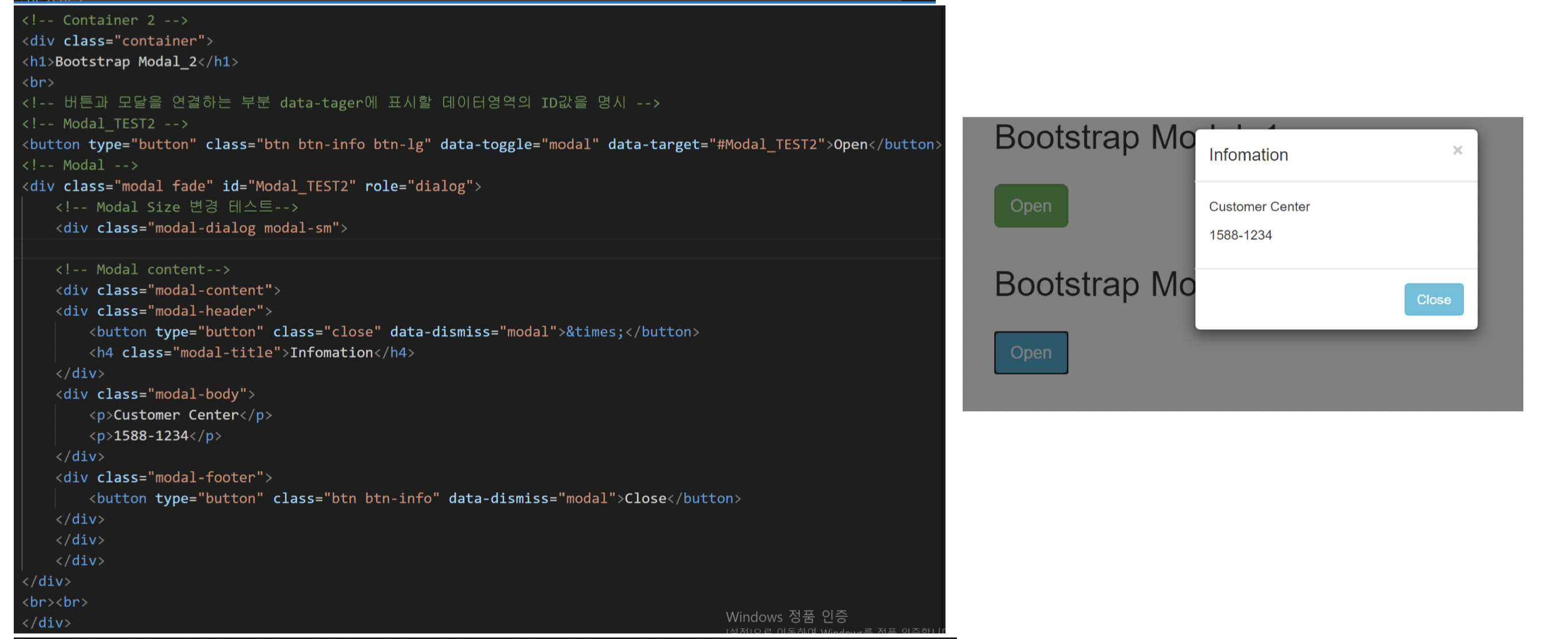
Task: Click the Customer Center text in the modal
Action: pos(1259,207)
